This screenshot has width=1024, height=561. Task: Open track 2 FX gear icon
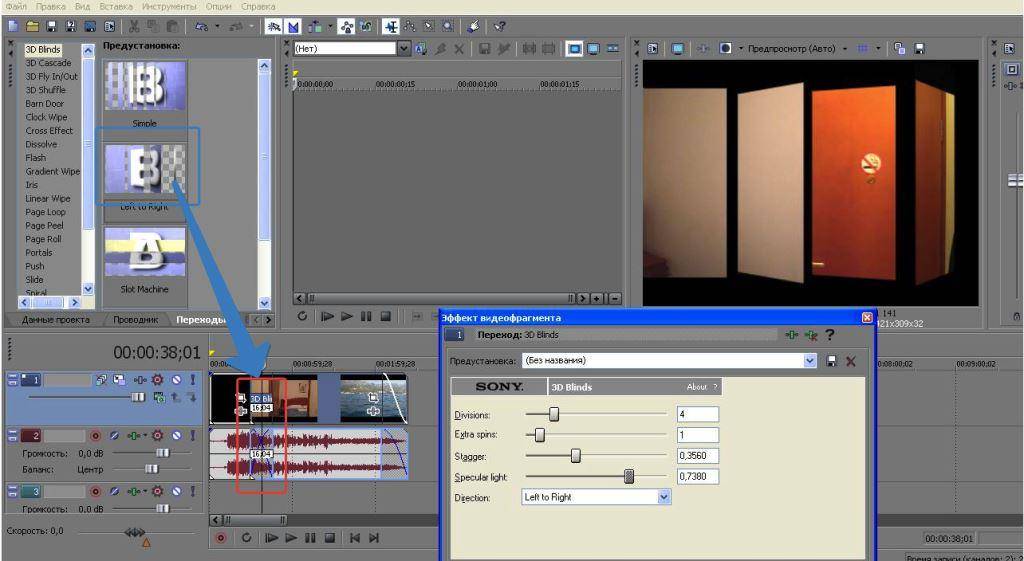point(159,436)
